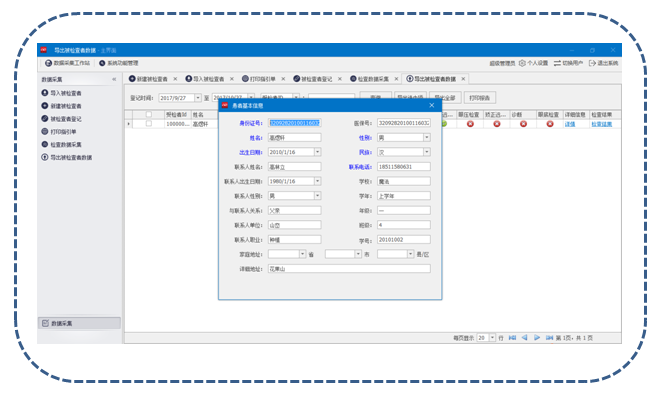This screenshot has width=662, height=393.
Task: Go to first page with pagination icon
Action: pos(512,338)
